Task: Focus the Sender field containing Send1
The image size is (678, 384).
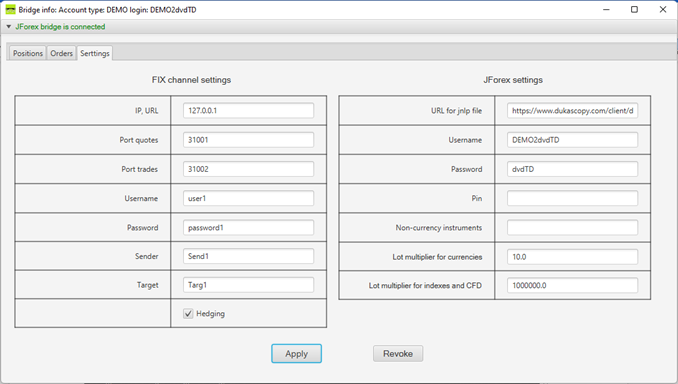Action: click(248, 256)
